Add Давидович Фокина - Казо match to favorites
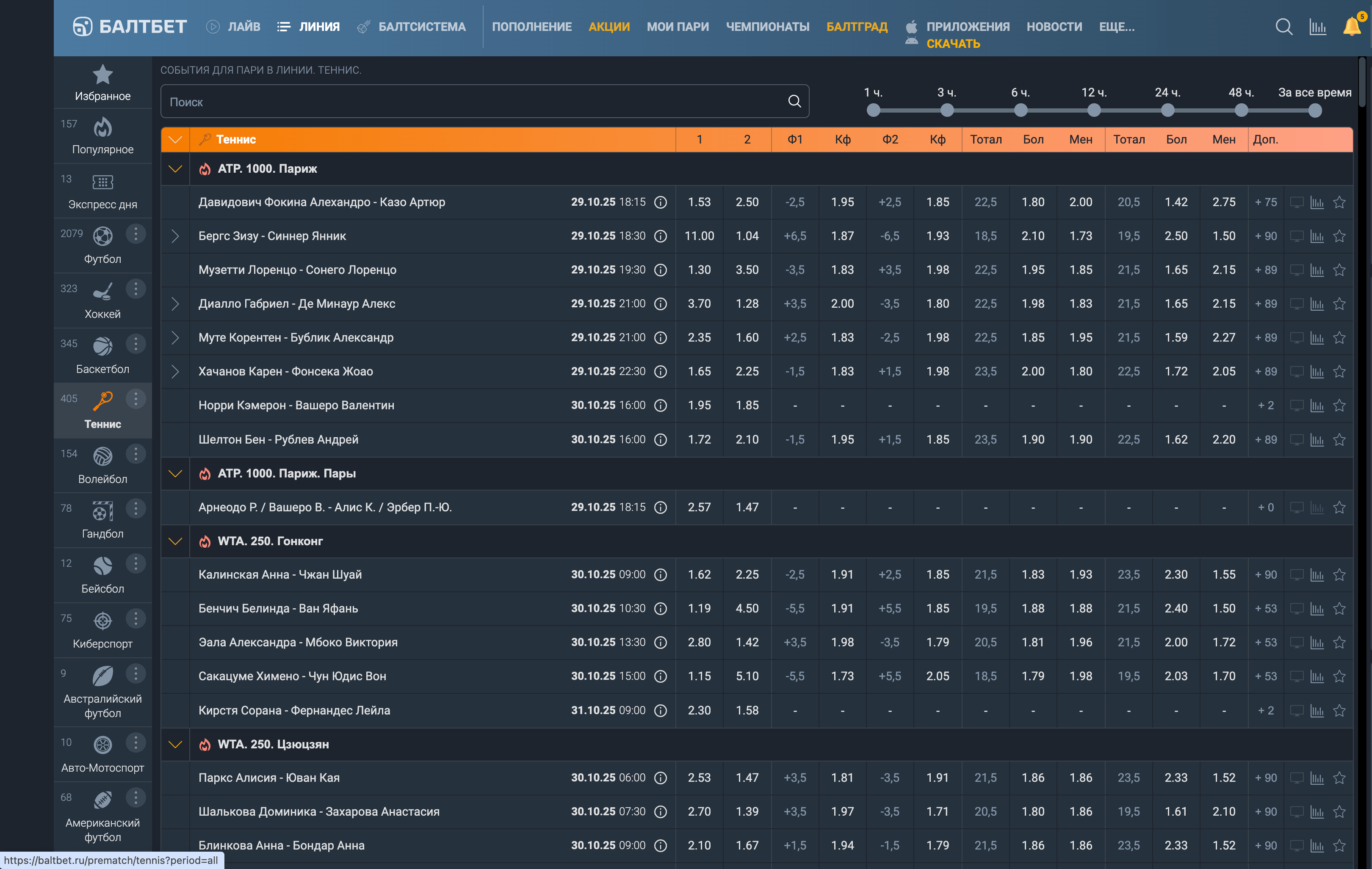 [x=1339, y=202]
